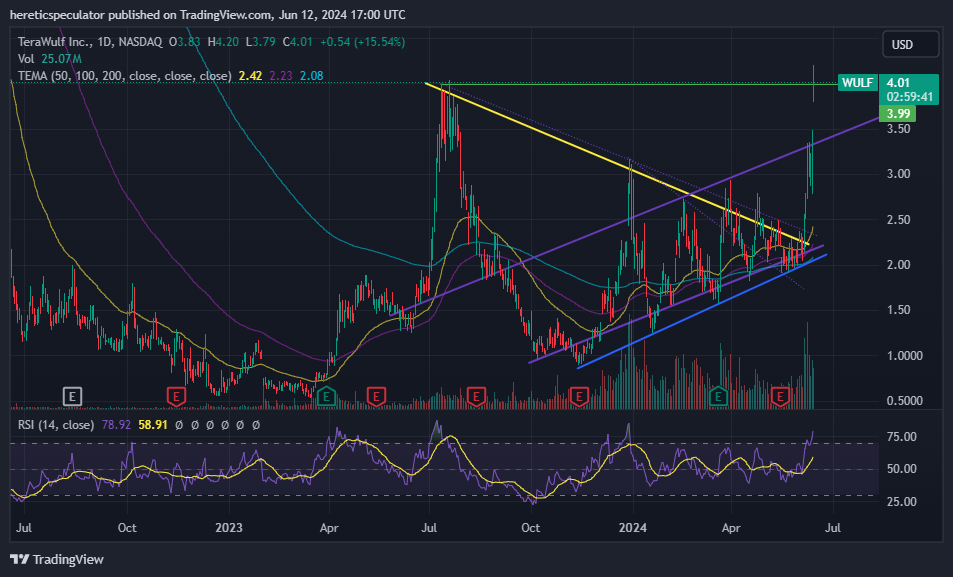Screen dimensions: 953x577
Task: Click the purple TEMA value 2.23
Action: click(281, 76)
